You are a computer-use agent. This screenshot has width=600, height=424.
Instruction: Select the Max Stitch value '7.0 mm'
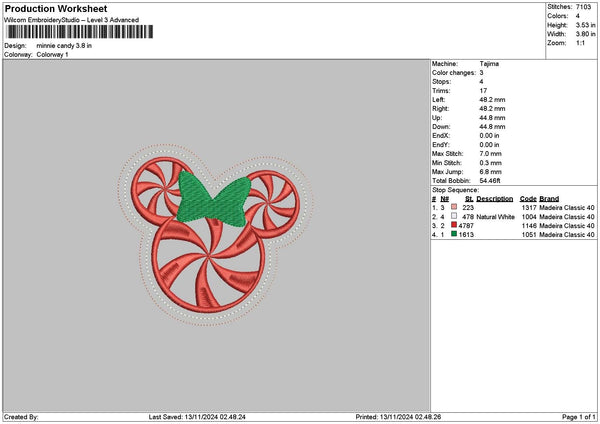[491, 154]
